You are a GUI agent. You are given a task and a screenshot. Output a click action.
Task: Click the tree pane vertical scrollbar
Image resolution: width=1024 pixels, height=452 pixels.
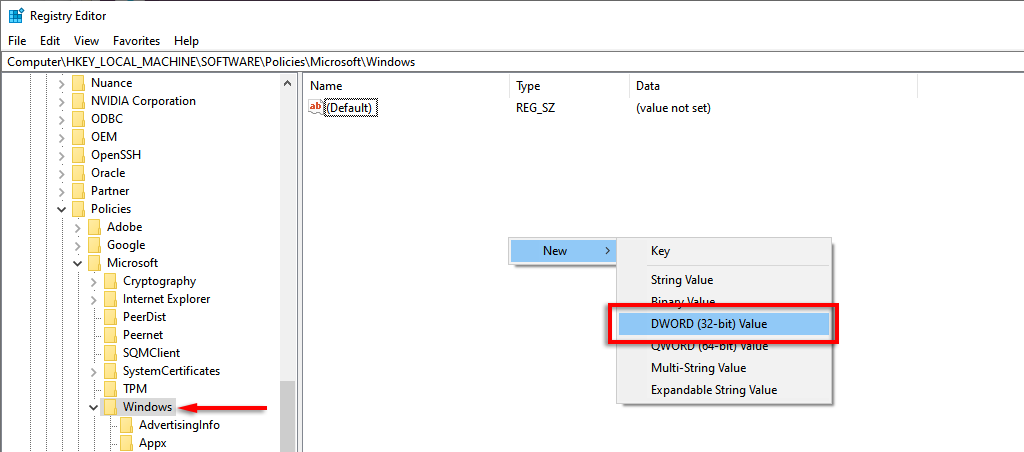click(x=288, y=414)
